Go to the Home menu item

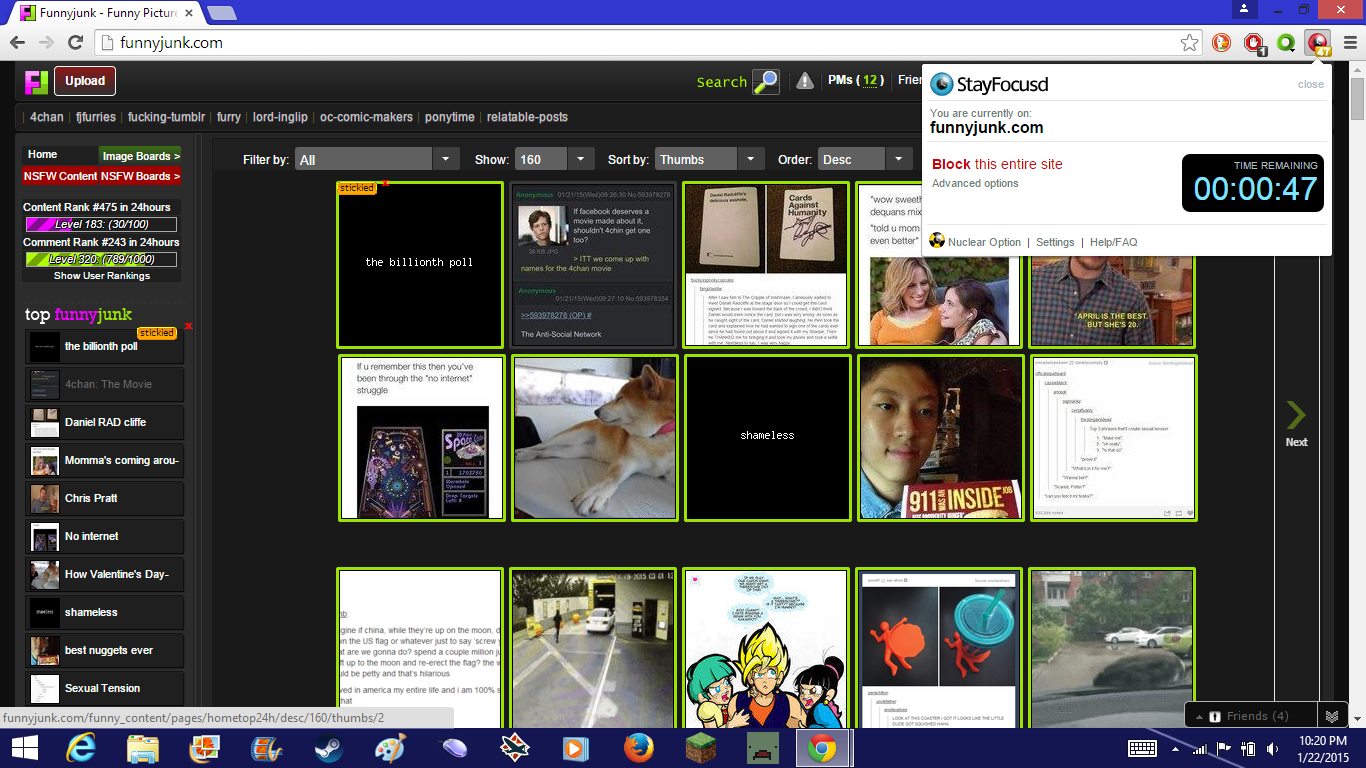[x=43, y=154]
